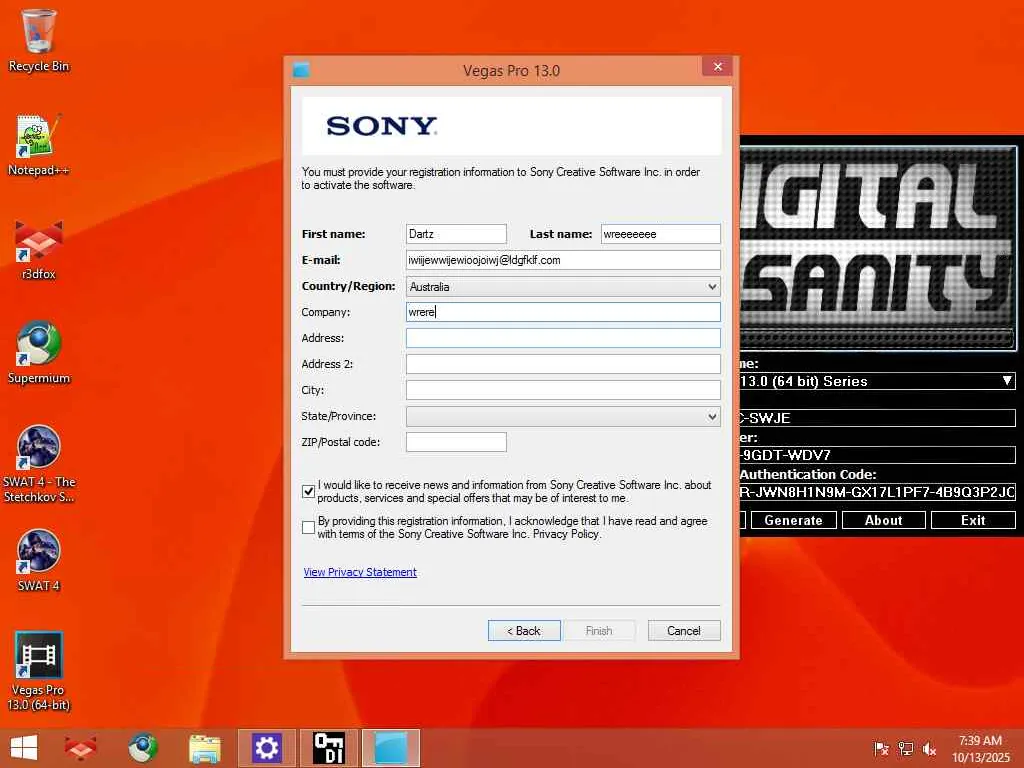Image resolution: width=1024 pixels, height=768 pixels.
Task: Close the Vegas Pro 13.0 dialog
Action: coord(717,67)
